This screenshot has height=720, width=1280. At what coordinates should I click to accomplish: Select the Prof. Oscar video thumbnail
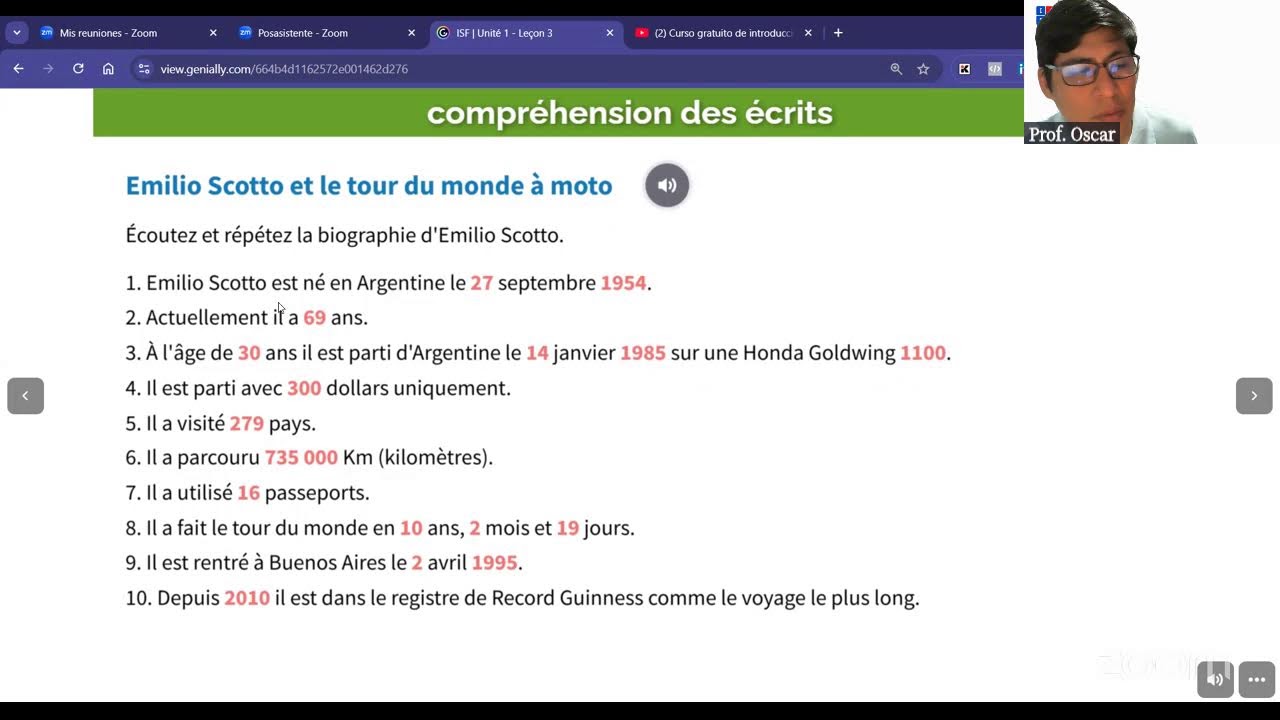point(1152,72)
